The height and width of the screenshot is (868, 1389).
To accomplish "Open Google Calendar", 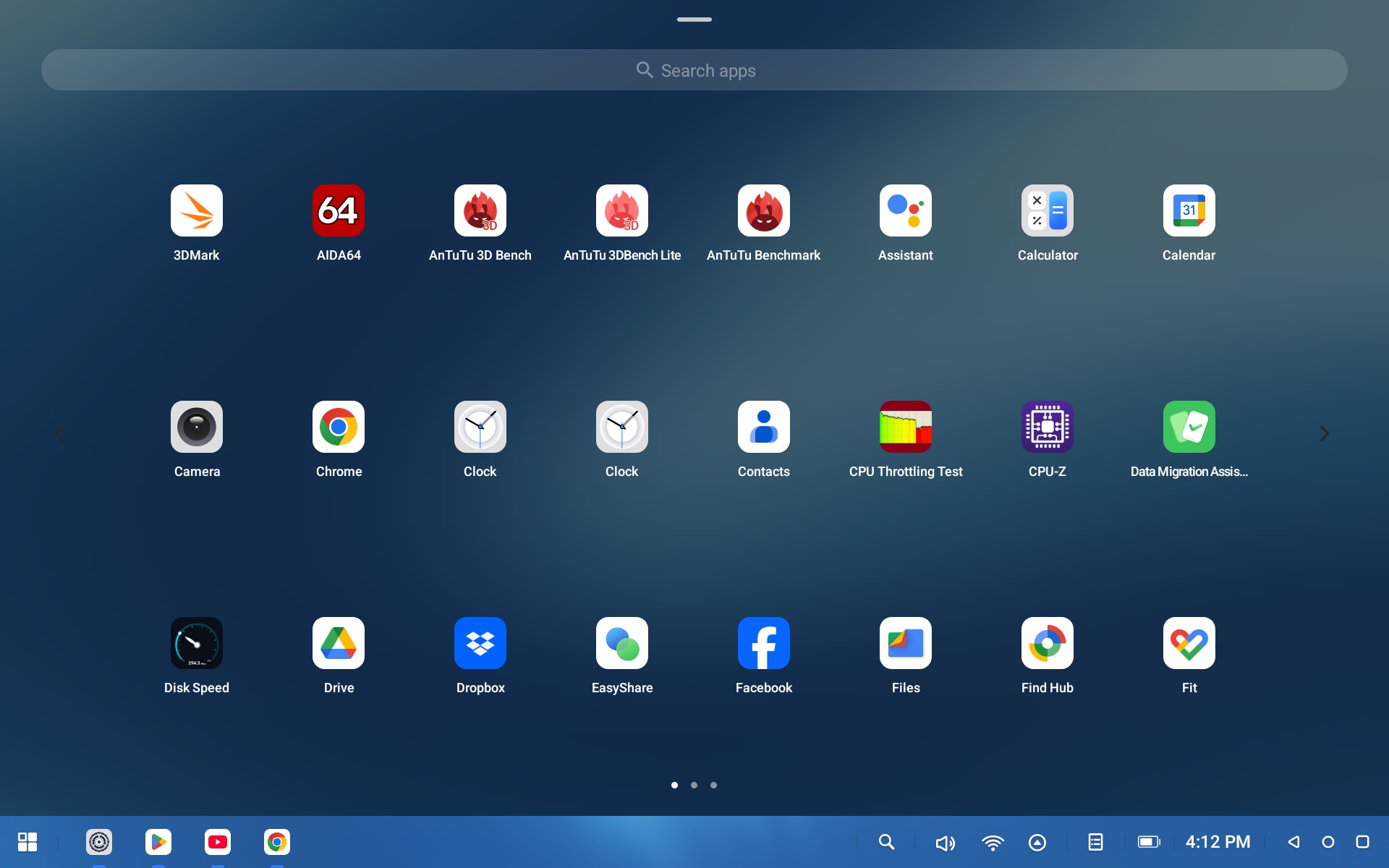I will [x=1189, y=210].
